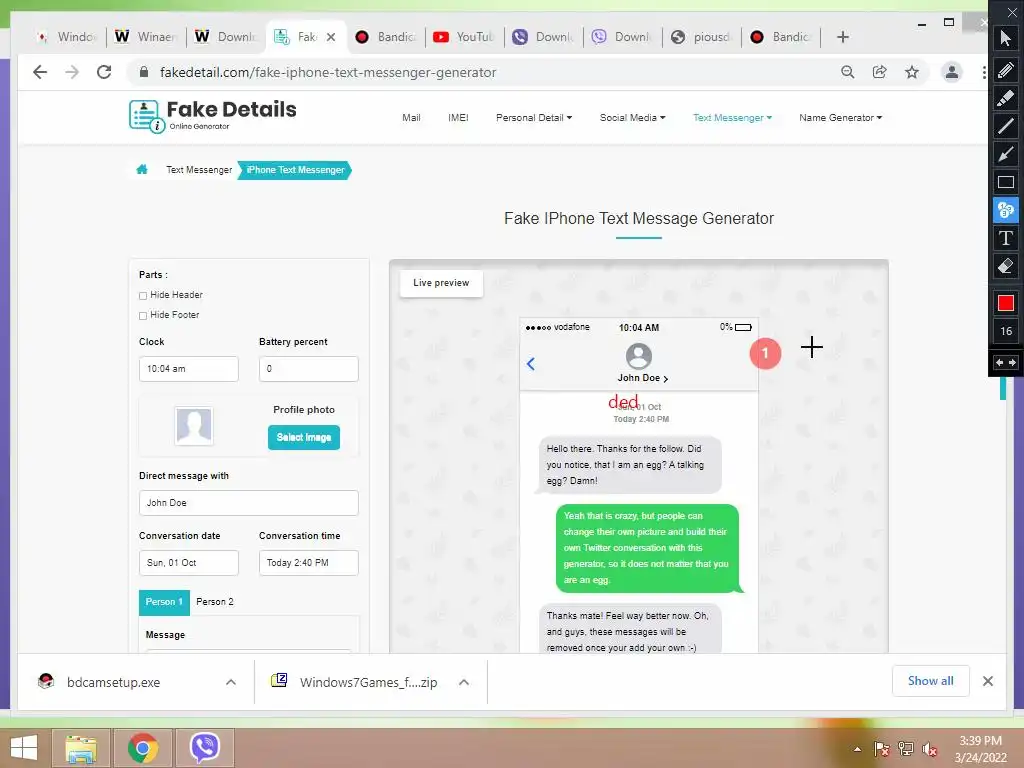Go back with browser back arrow
The image size is (1024, 768).
click(x=40, y=72)
